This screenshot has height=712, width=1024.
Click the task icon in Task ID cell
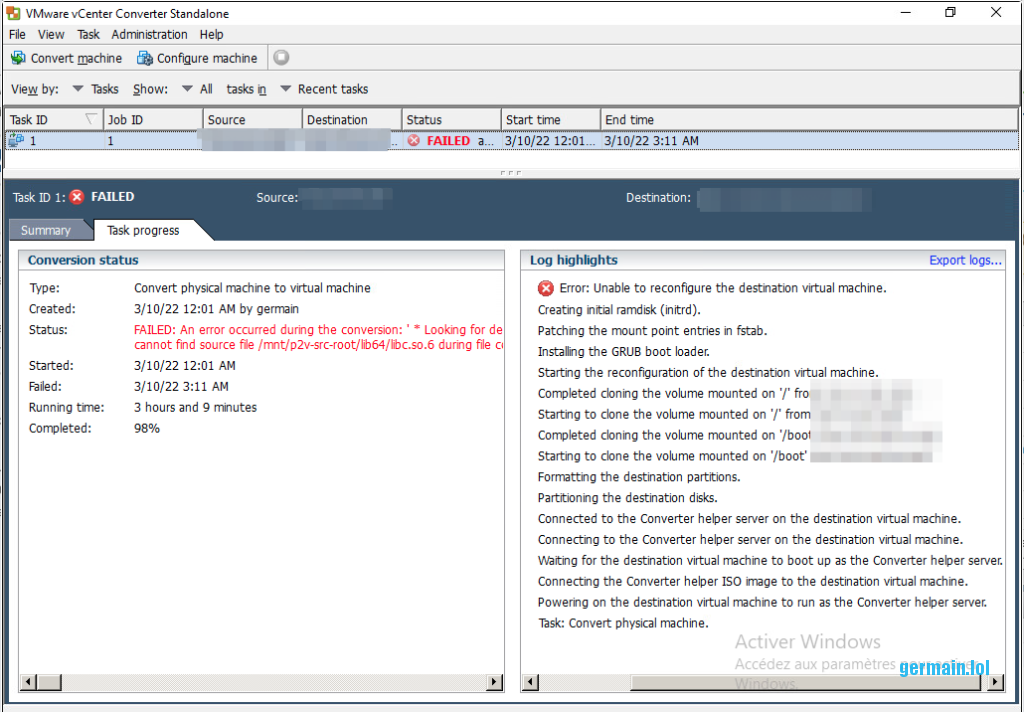(x=16, y=141)
